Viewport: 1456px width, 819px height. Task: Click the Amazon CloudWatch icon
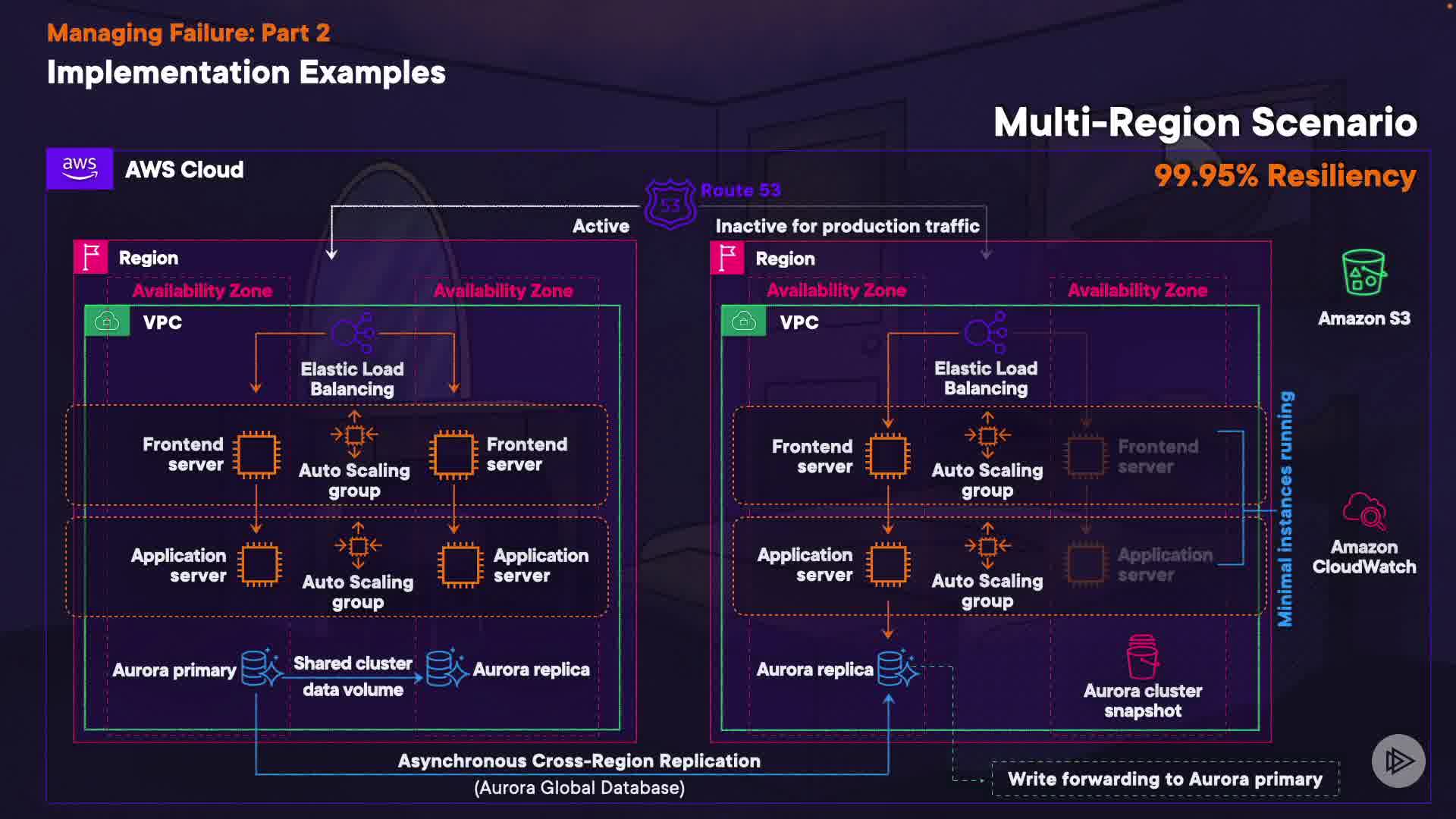click(x=1363, y=511)
